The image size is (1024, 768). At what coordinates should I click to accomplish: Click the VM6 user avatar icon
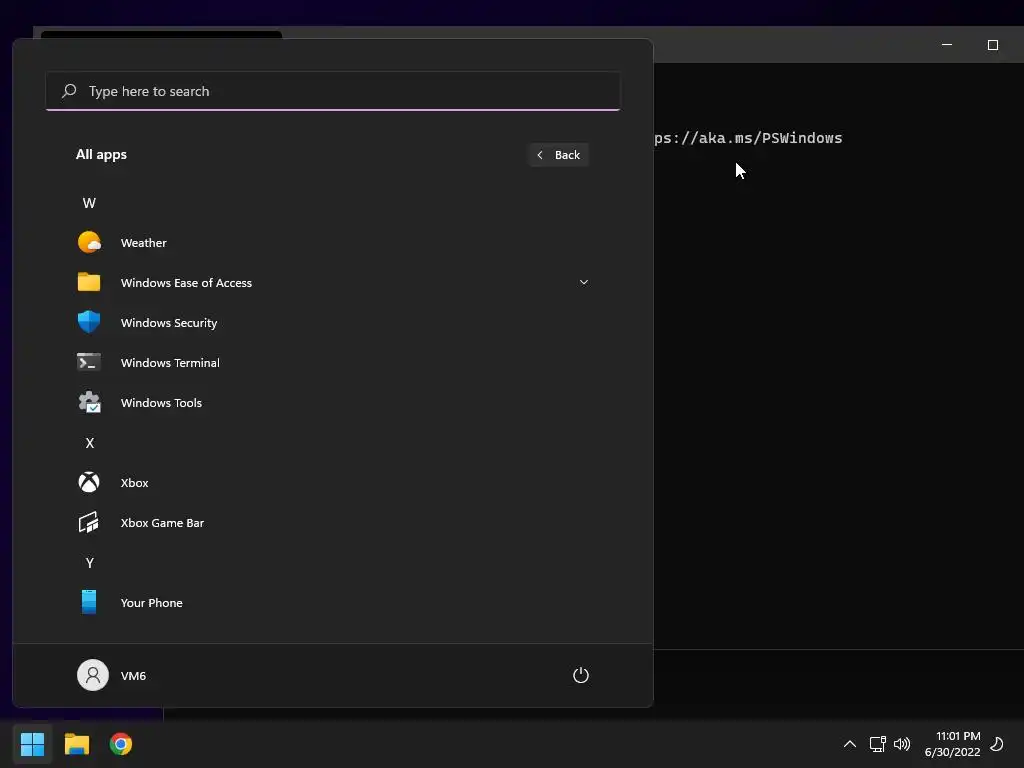click(x=93, y=675)
